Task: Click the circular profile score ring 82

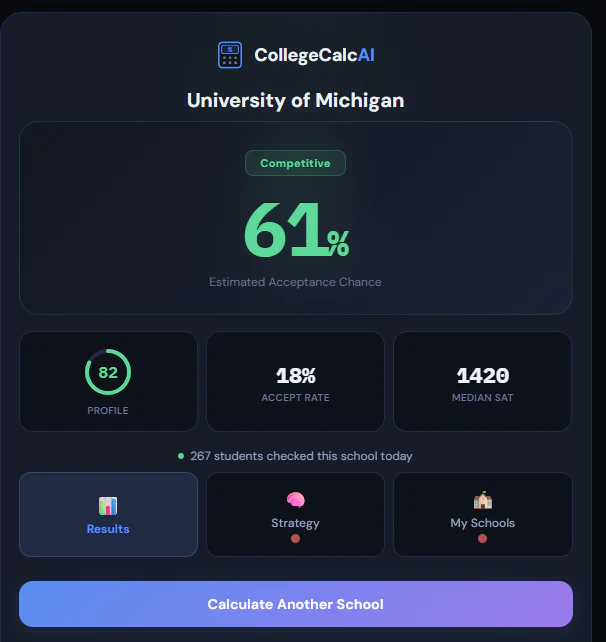Action: (108, 372)
